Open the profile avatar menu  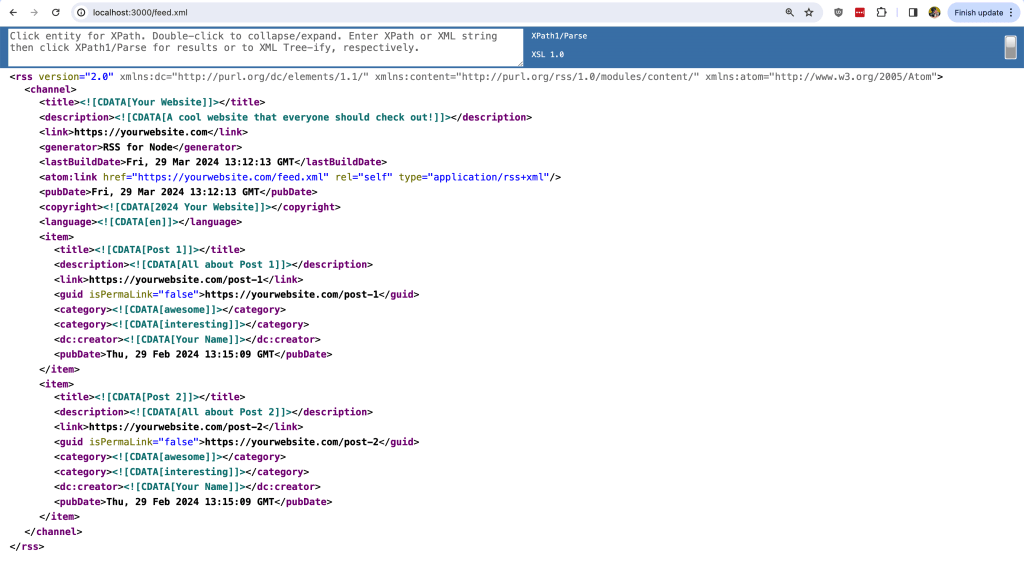935,12
